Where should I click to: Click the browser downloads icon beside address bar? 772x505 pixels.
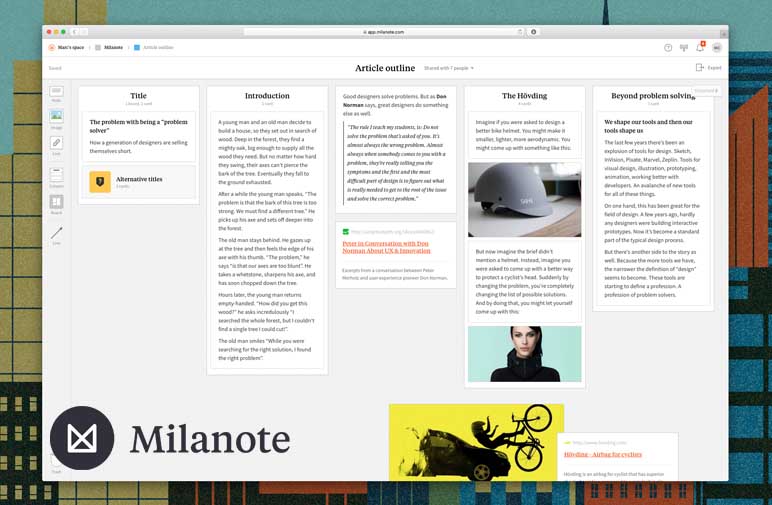coord(533,32)
